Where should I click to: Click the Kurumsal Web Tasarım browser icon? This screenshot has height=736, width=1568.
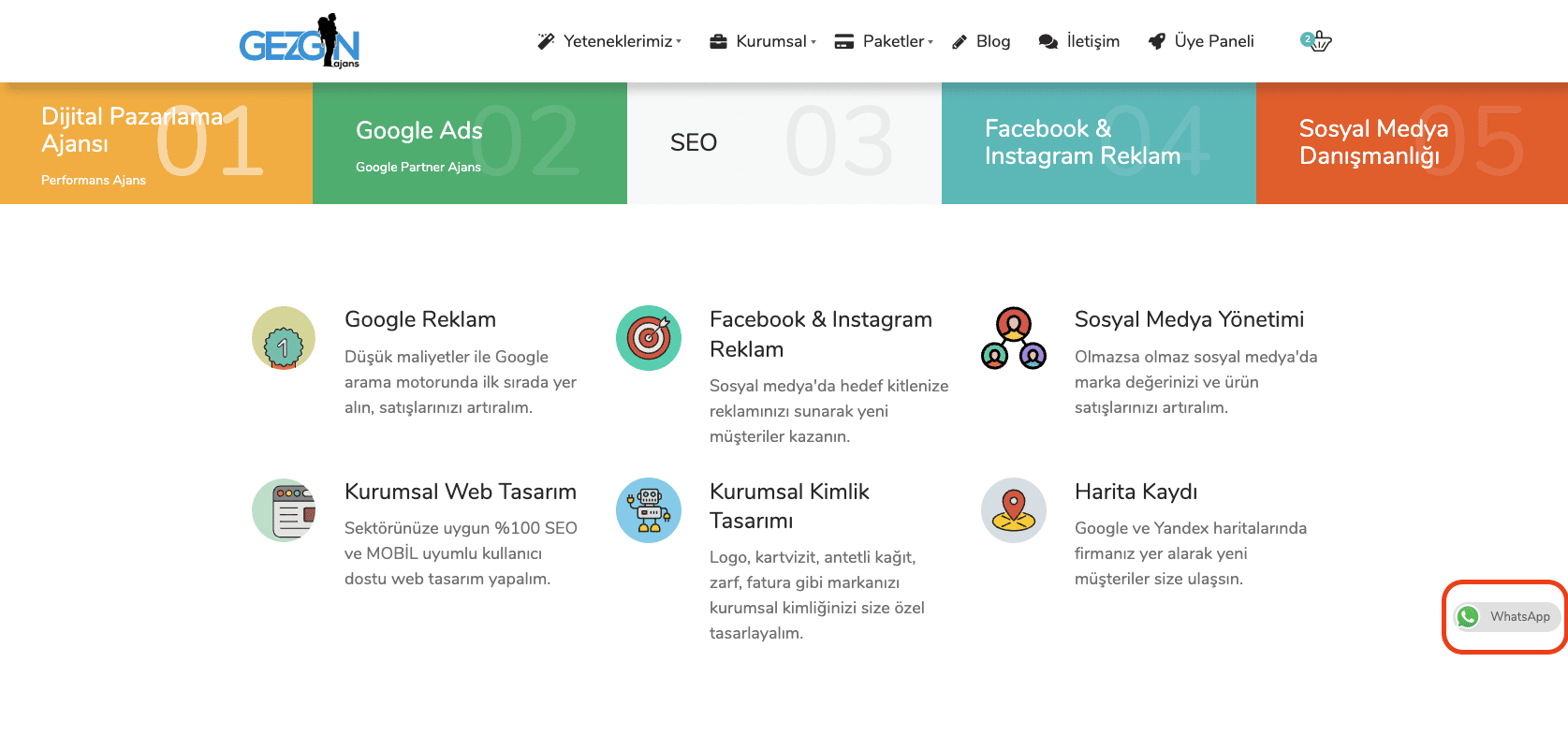[284, 510]
